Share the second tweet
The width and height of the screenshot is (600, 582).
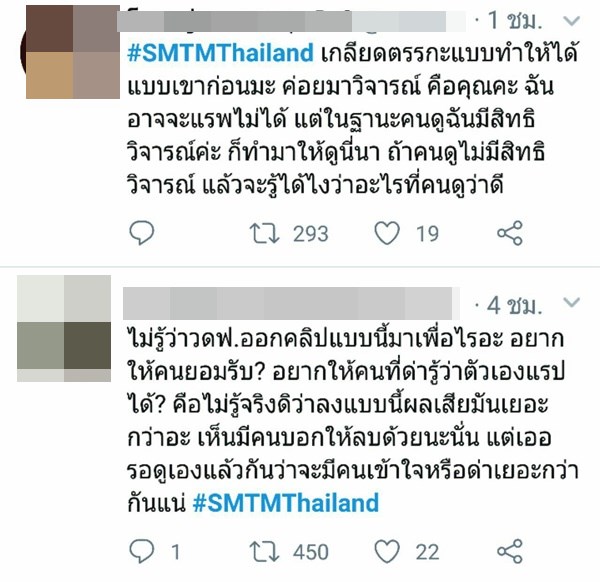coord(510,551)
